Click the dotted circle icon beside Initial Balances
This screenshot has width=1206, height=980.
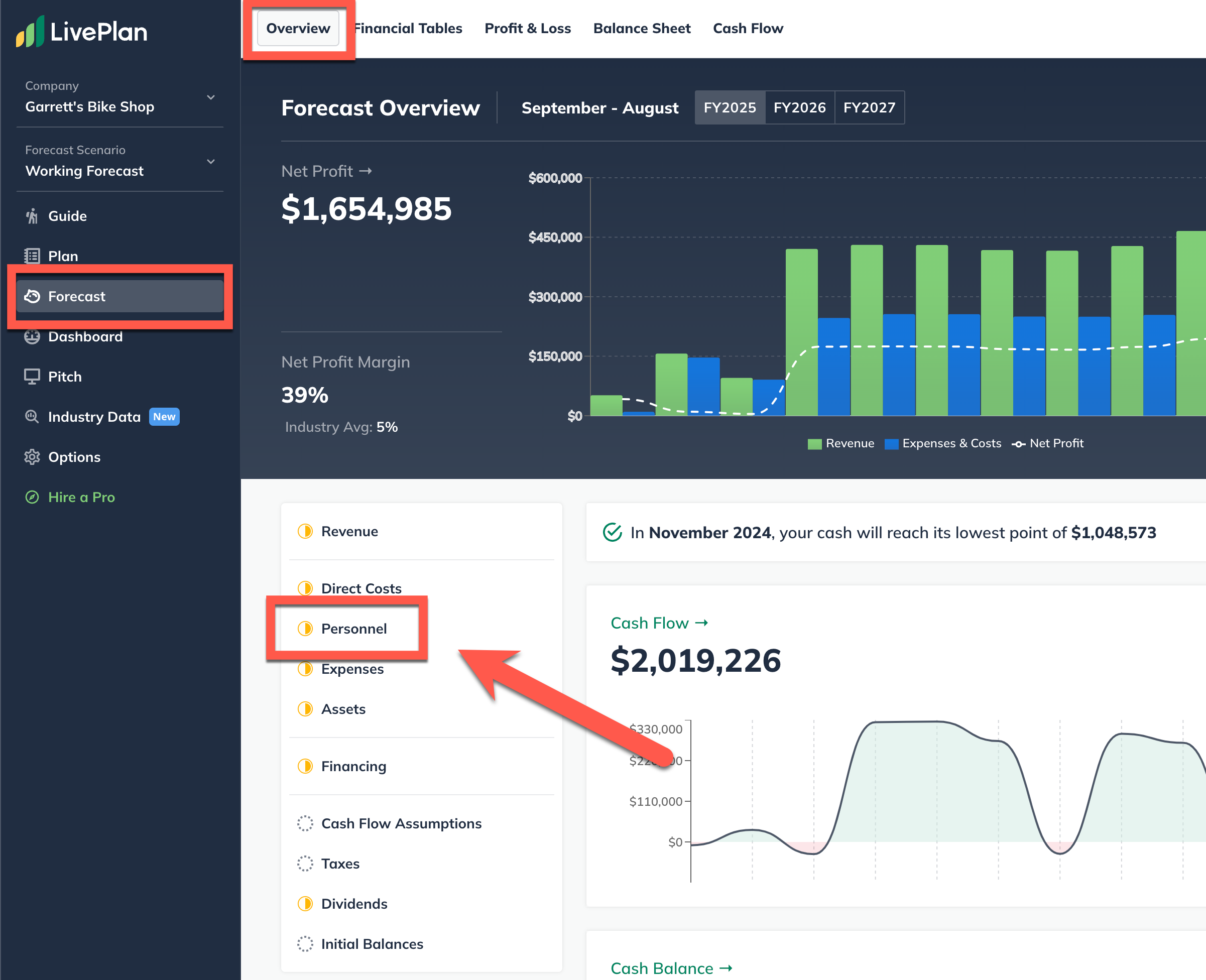coord(305,944)
